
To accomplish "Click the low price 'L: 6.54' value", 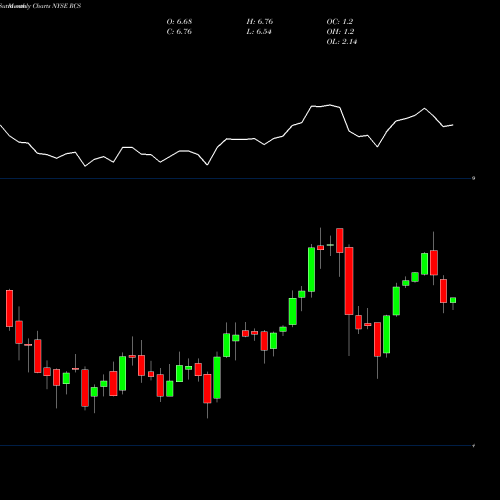I will pyautogui.click(x=259, y=32).
